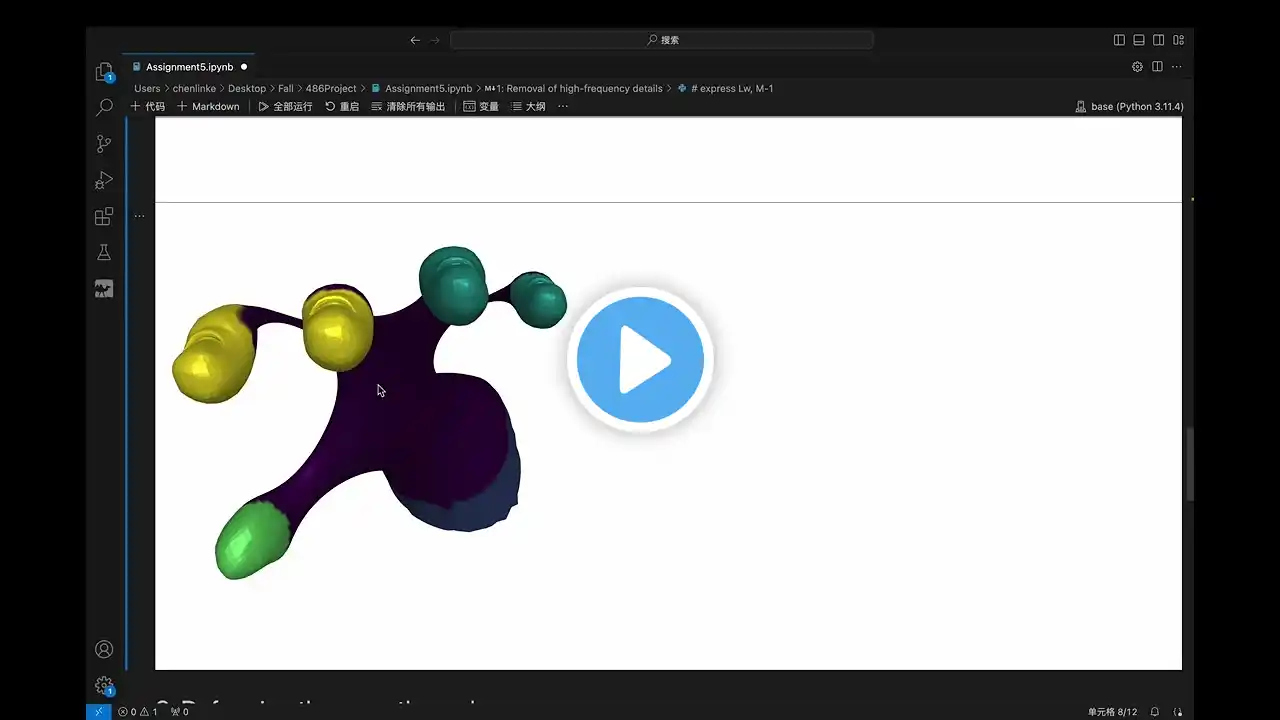This screenshot has width=1280, height=720.
Task: Open notebook settings gear in editor toolbar
Action: (x=1137, y=67)
